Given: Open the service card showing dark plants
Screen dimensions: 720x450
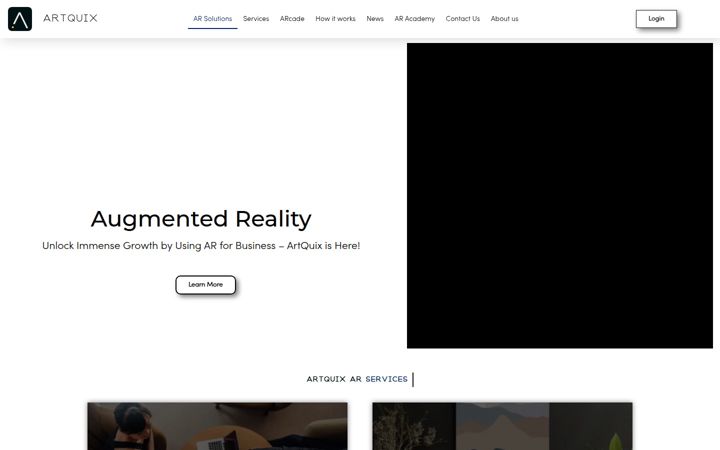Looking at the screenshot, I should tap(502, 426).
